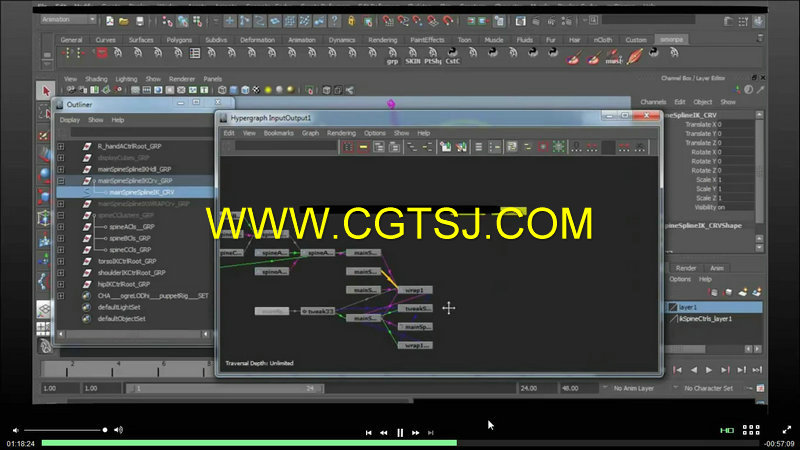Viewport: 800px width, 450px height.
Task: Click the yellow sphere lighting icon in viewport
Action: click(x=267, y=90)
